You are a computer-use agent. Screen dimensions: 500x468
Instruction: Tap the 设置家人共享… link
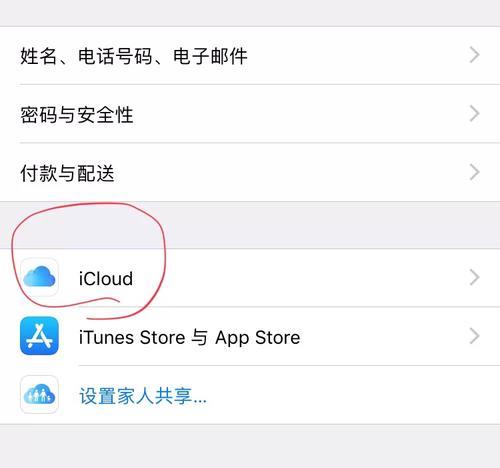click(x=143, y=396)
